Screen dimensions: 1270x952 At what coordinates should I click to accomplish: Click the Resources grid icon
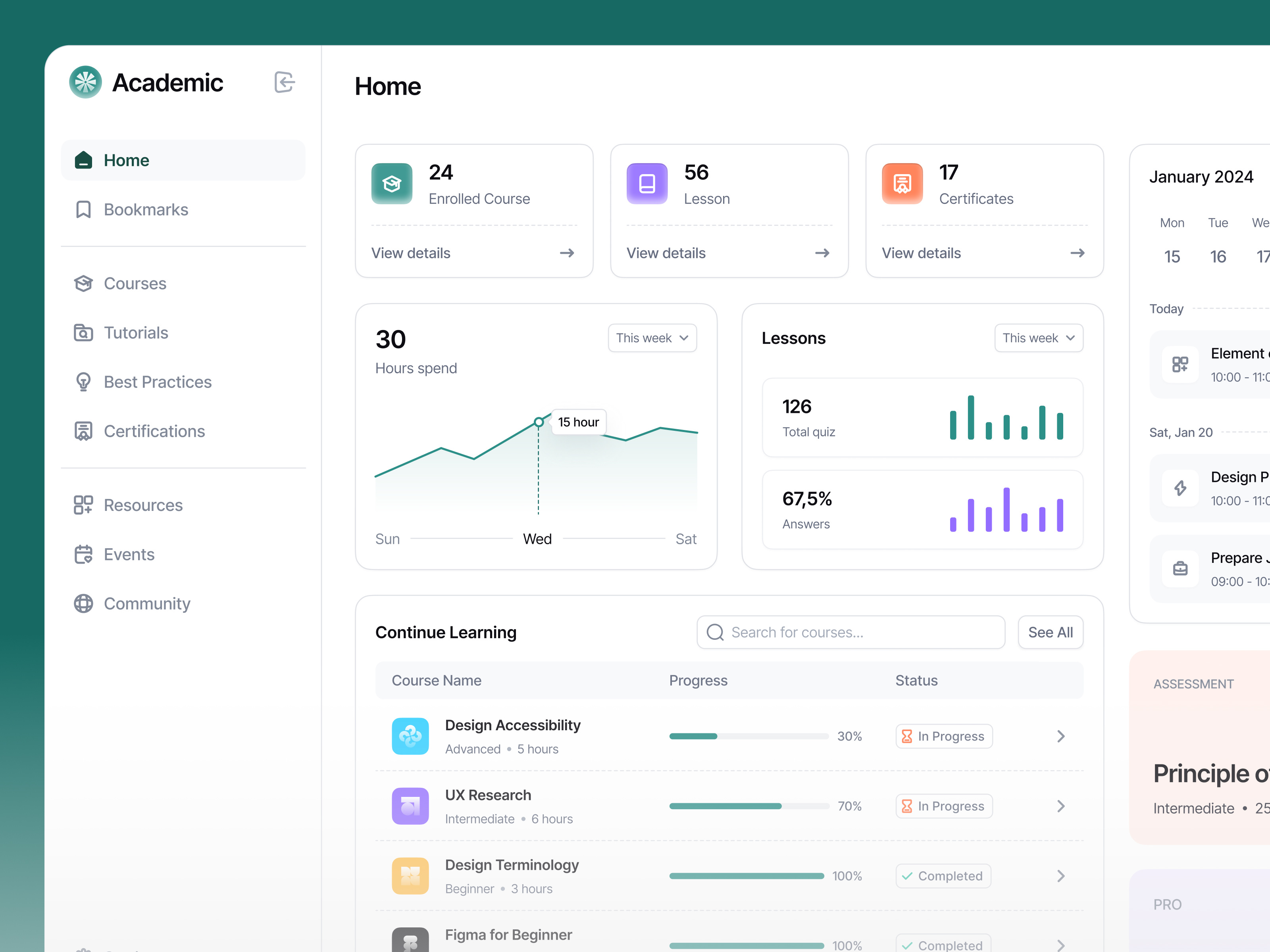[x=84, y=505]
